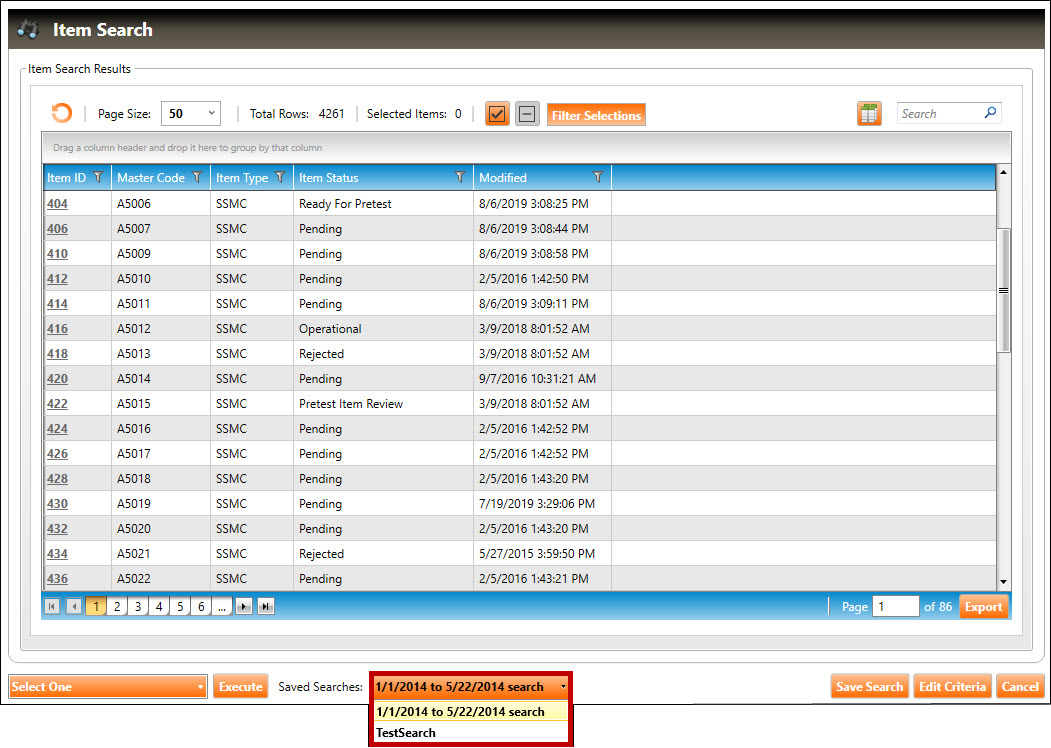
Task: Click the Modified column filter funnel
Action: point(598,178)
